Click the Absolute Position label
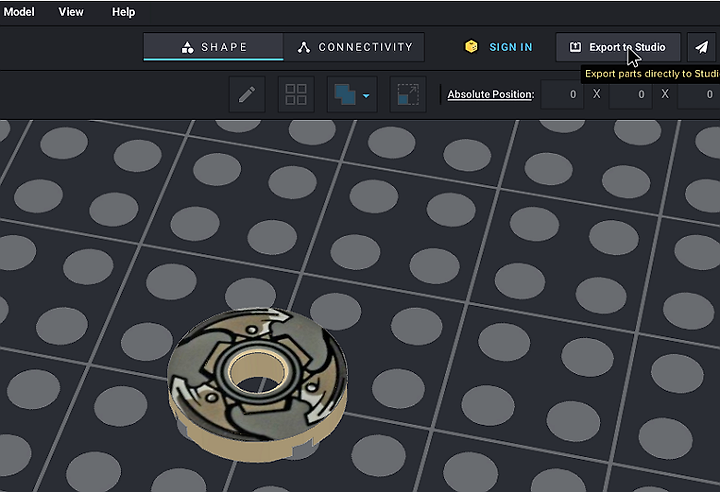 (x=491, y=94)
